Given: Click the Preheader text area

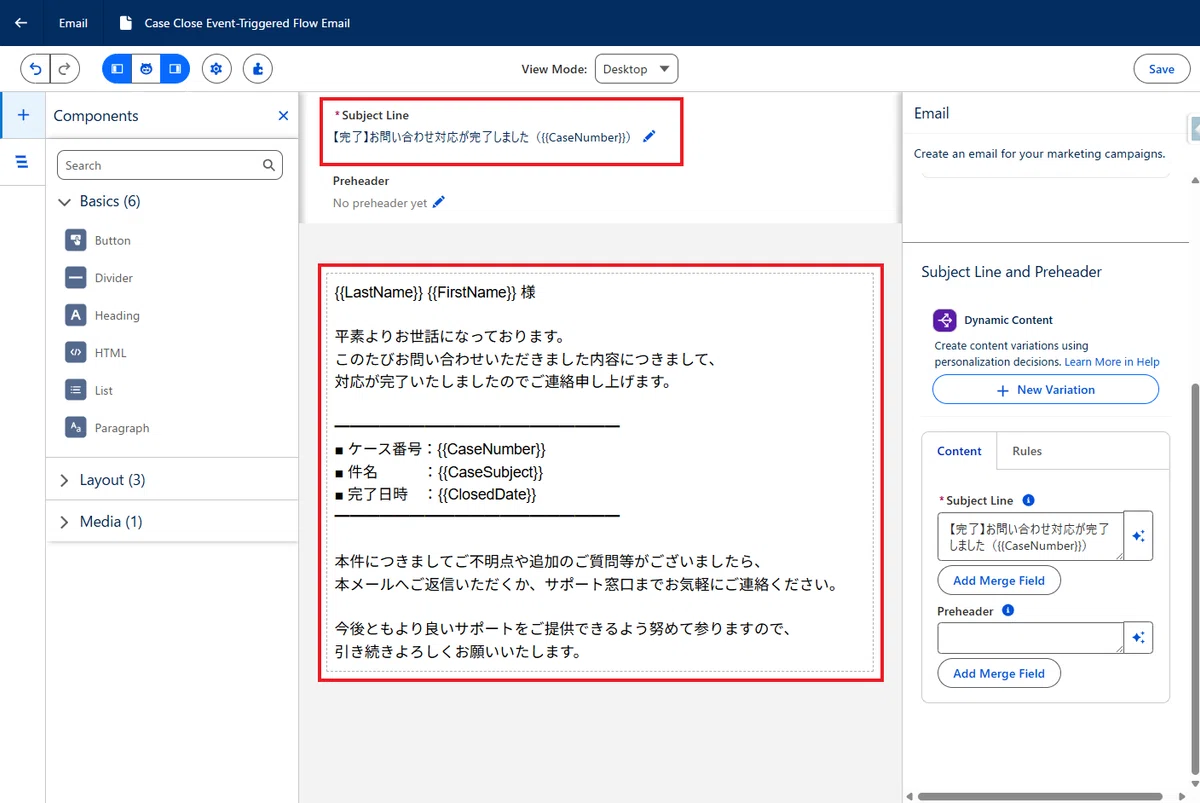Looking at the screenshot, I should pyautogui.click(x=1030, y=638).
